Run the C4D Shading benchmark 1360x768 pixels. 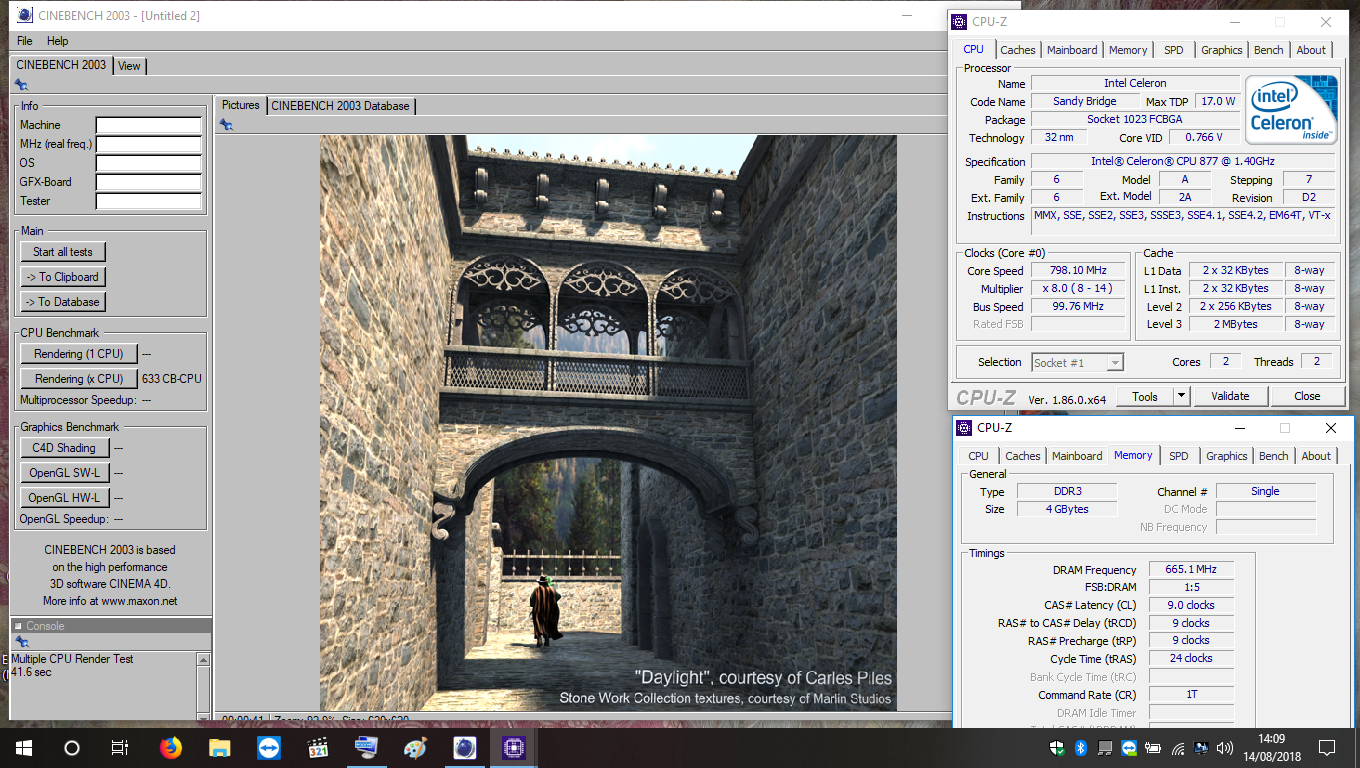click(64, 448)
